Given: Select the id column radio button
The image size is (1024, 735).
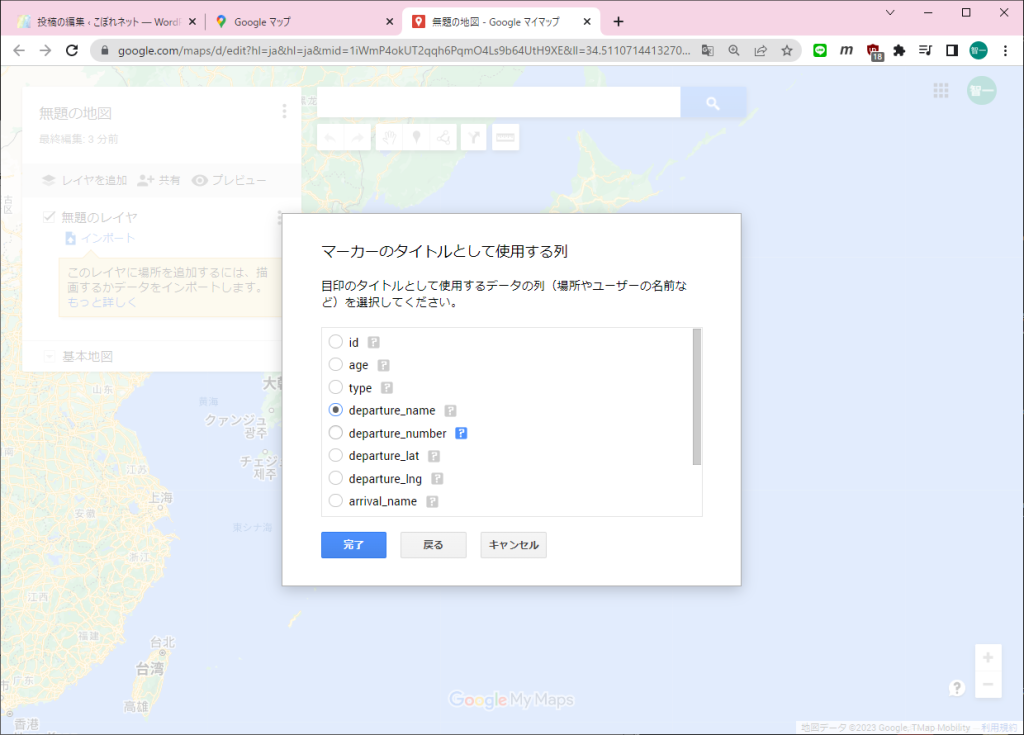Looking at the screenshot, I should pos(336,341).
